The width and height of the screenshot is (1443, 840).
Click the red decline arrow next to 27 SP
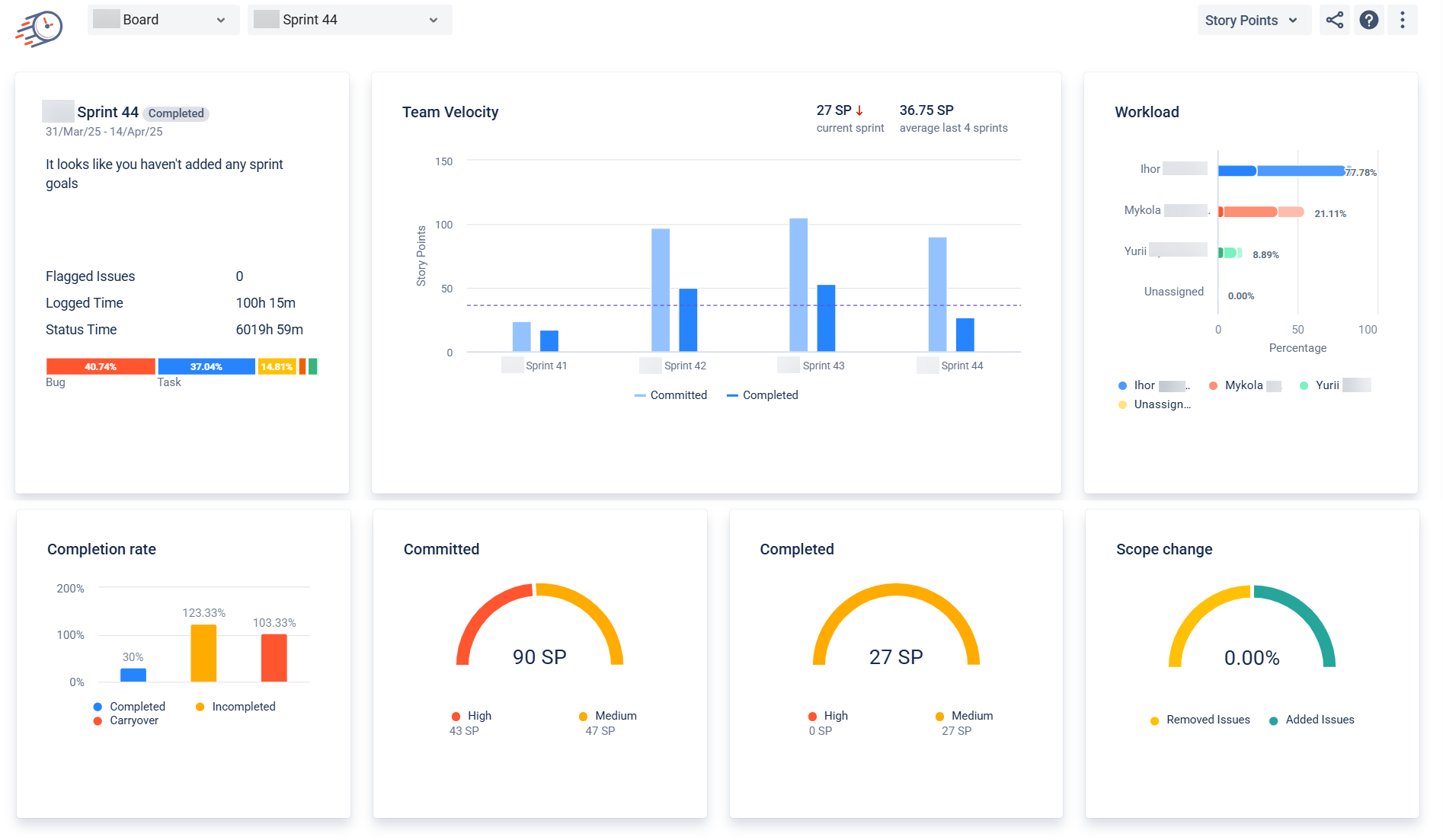pyautogui.click(x=860, y=109)
